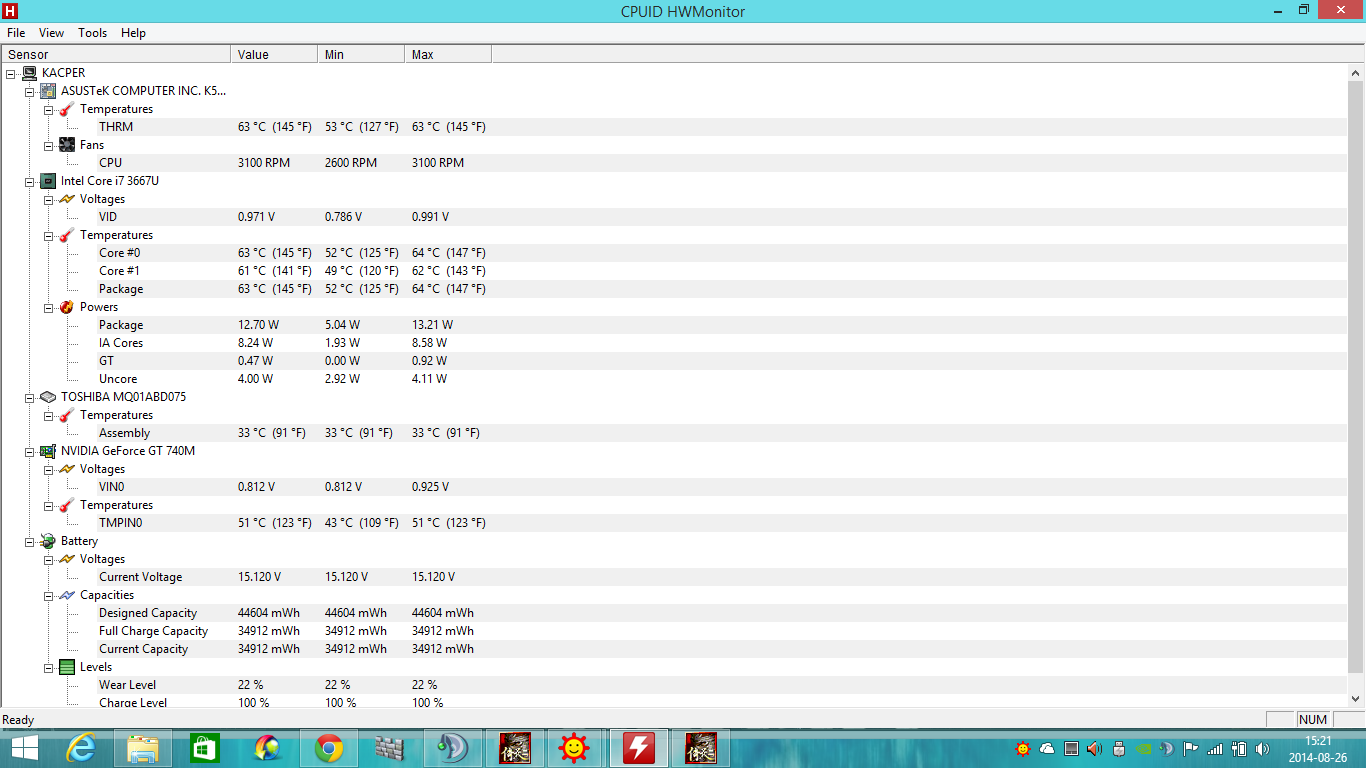Image resolution: width=1366 pixels, height=768 pixels.
Task: Click the battery power tray icon
Action: 1239,748
